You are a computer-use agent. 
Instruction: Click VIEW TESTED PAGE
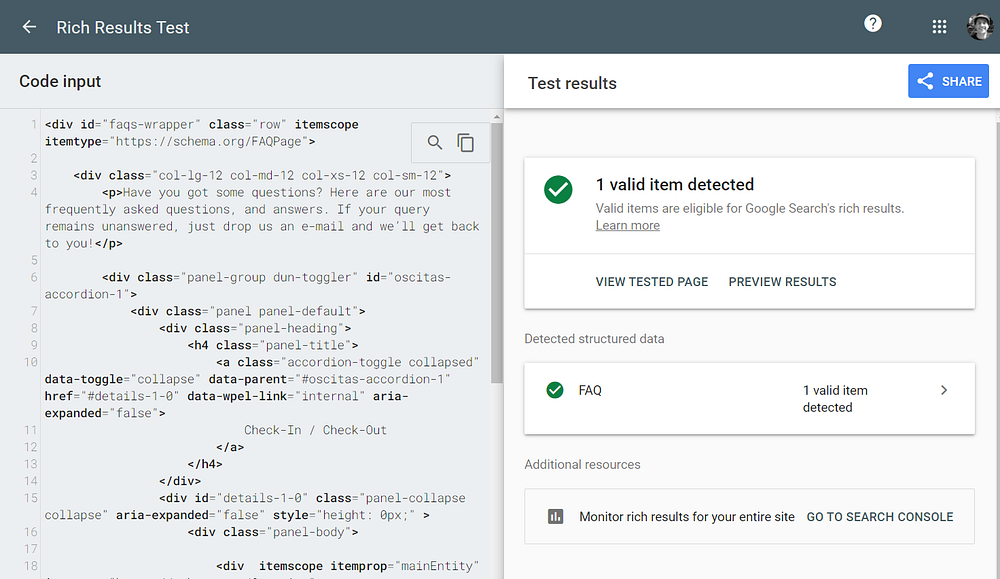coord(651,282)
